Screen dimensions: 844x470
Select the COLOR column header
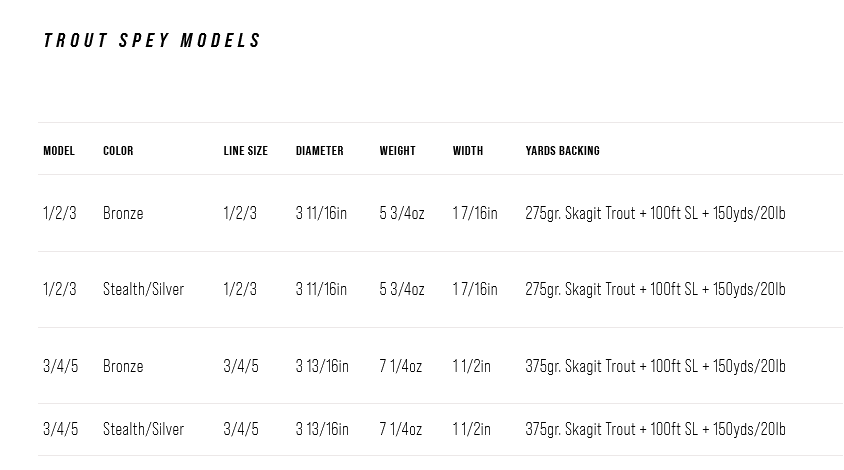(118, 151)
